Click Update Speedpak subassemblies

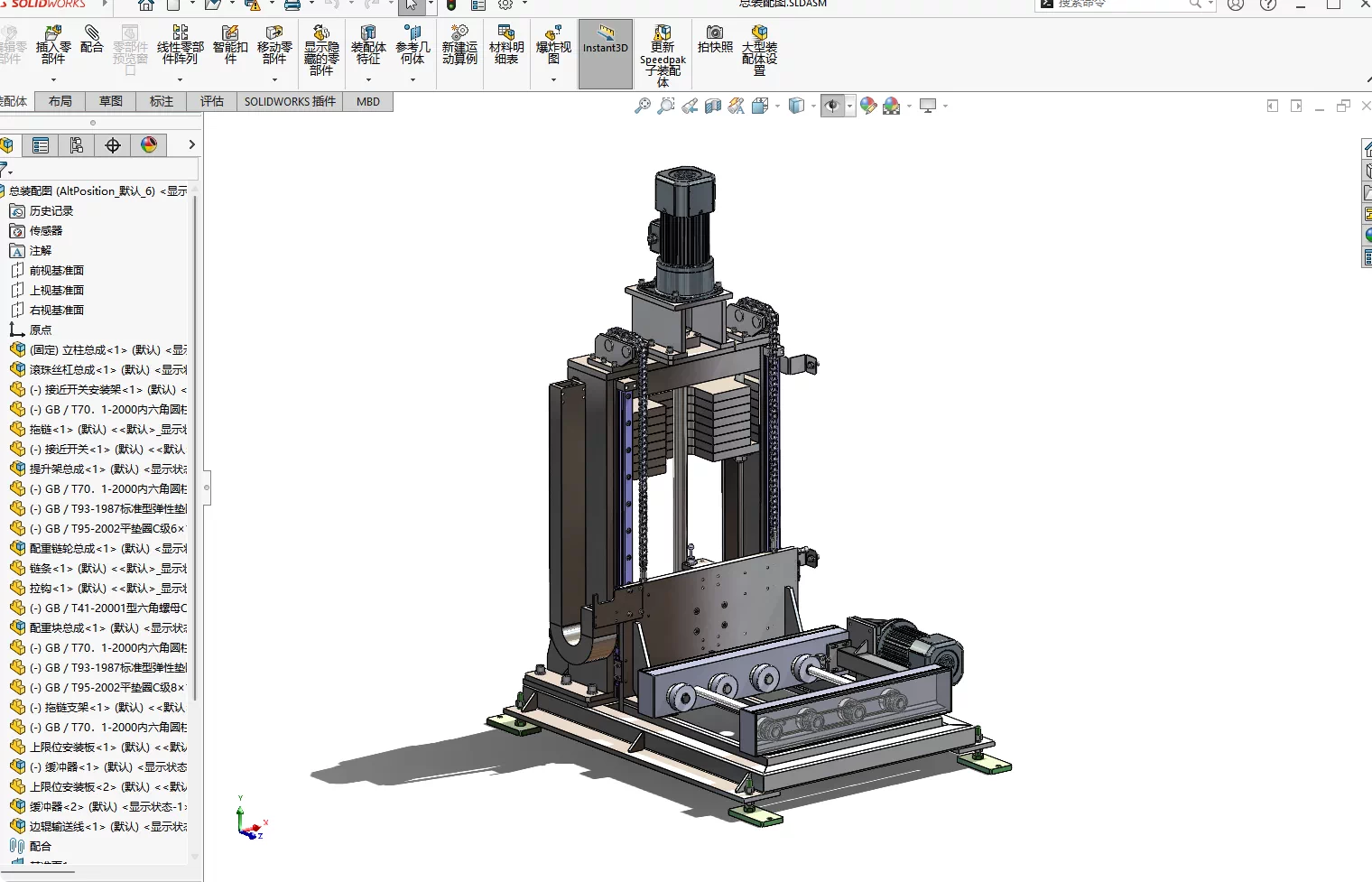coord(663,56)
